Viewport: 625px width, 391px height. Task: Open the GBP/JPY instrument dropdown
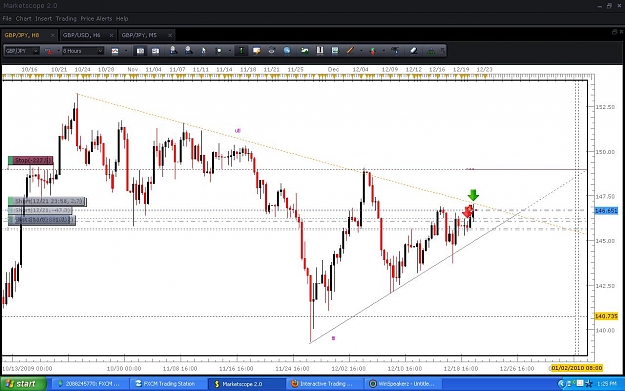pos(35,51)
